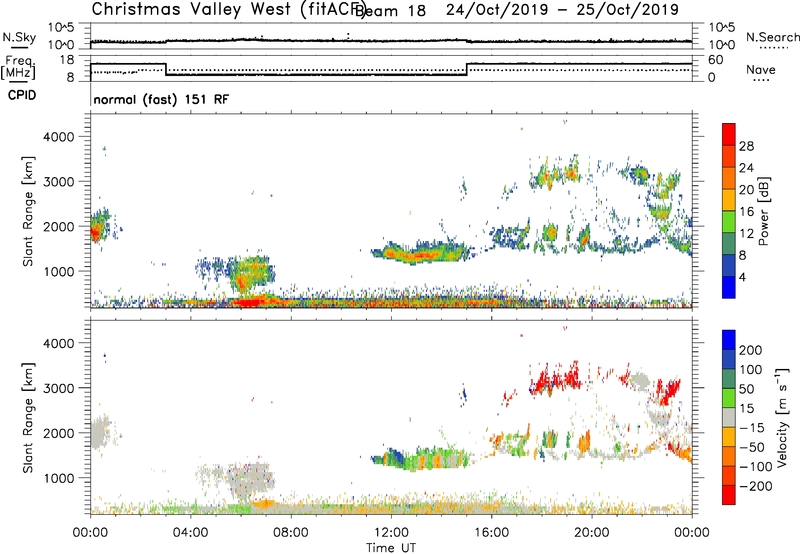Click the 3000 km tick label in power panel
Screen dimensions: 800x554
[x=59, y=182]
